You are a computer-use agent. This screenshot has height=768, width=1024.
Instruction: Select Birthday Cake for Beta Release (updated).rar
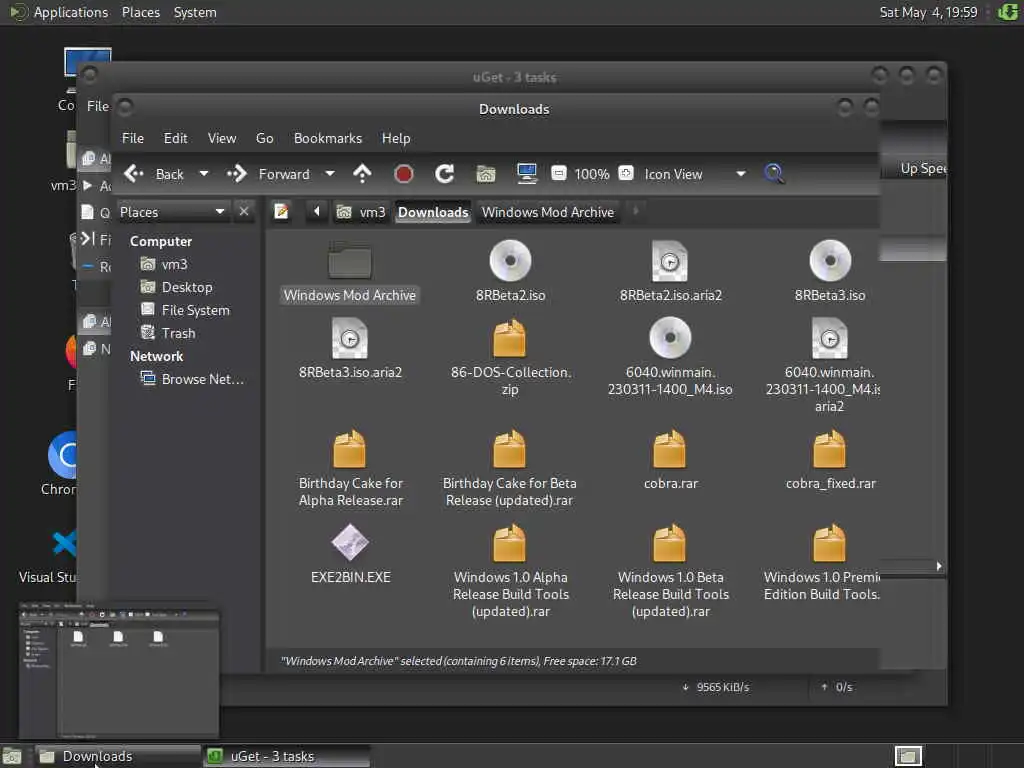point(509,468)
